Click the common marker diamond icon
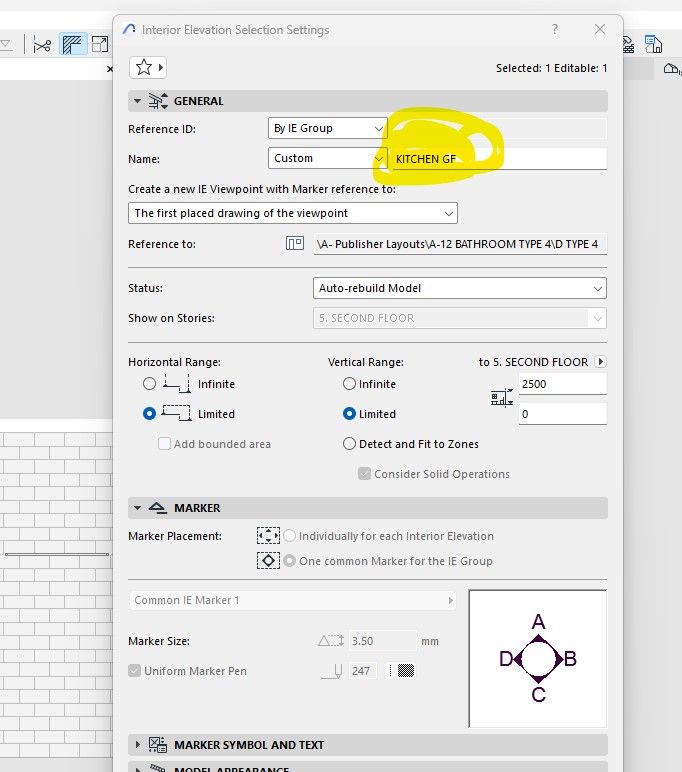 coord(268,561)
